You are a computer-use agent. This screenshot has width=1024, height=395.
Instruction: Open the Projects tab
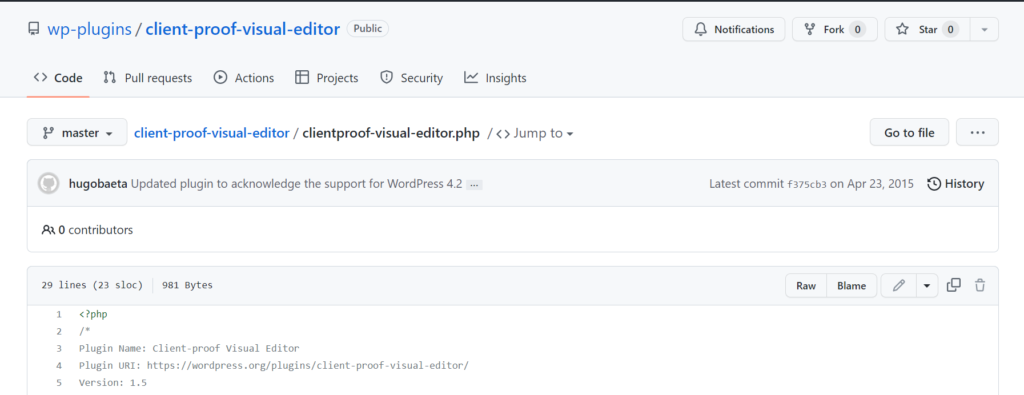pyautogui.click(x=327, y=78)
